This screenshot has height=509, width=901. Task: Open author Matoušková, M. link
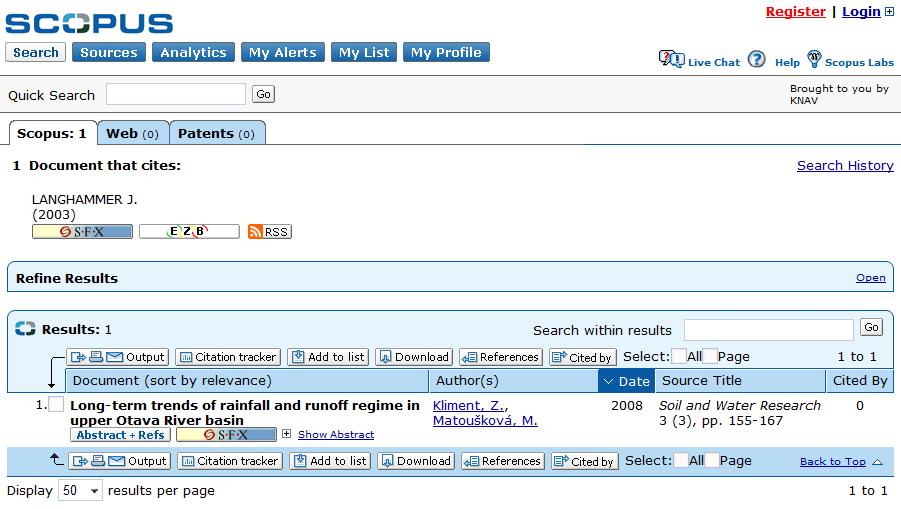(x=485, y=421)
